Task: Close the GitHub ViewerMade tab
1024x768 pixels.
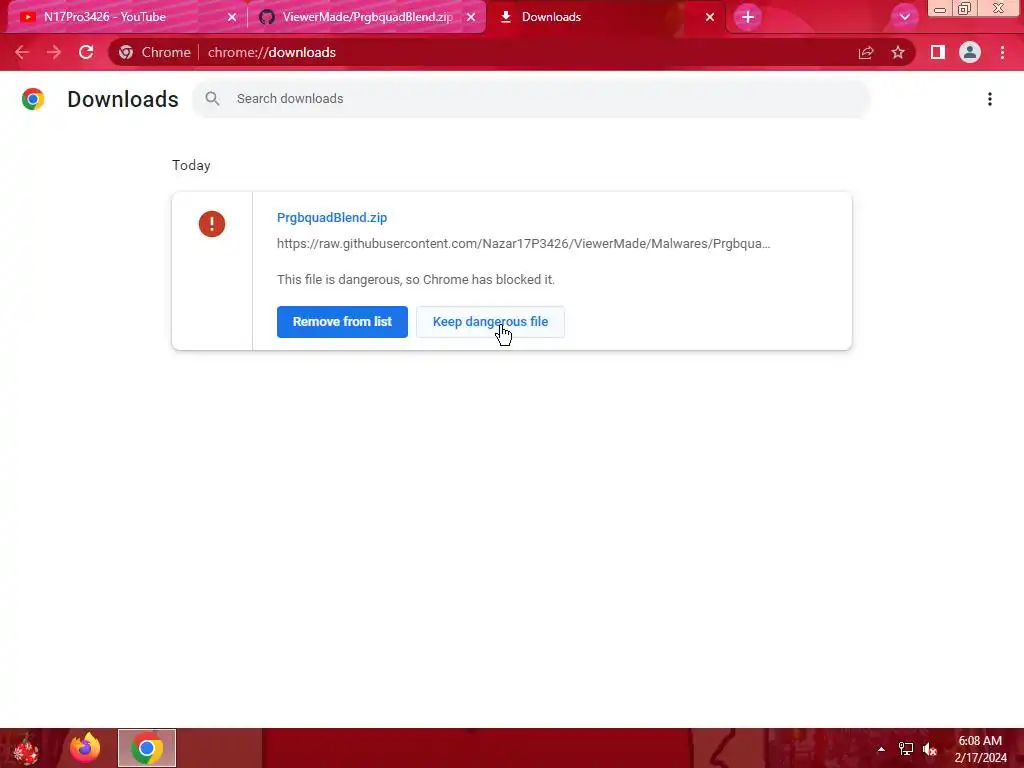Action: (471, 17)
